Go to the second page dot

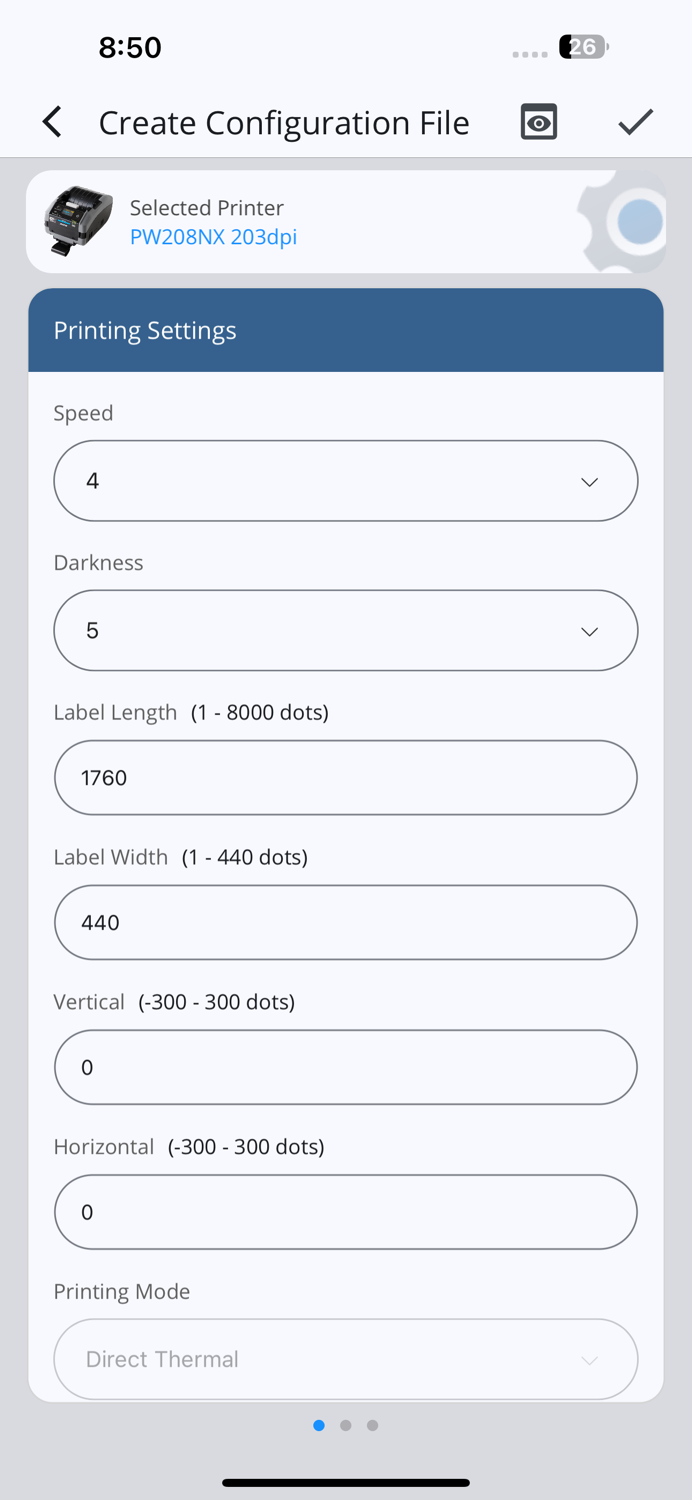coord(346,1425)
